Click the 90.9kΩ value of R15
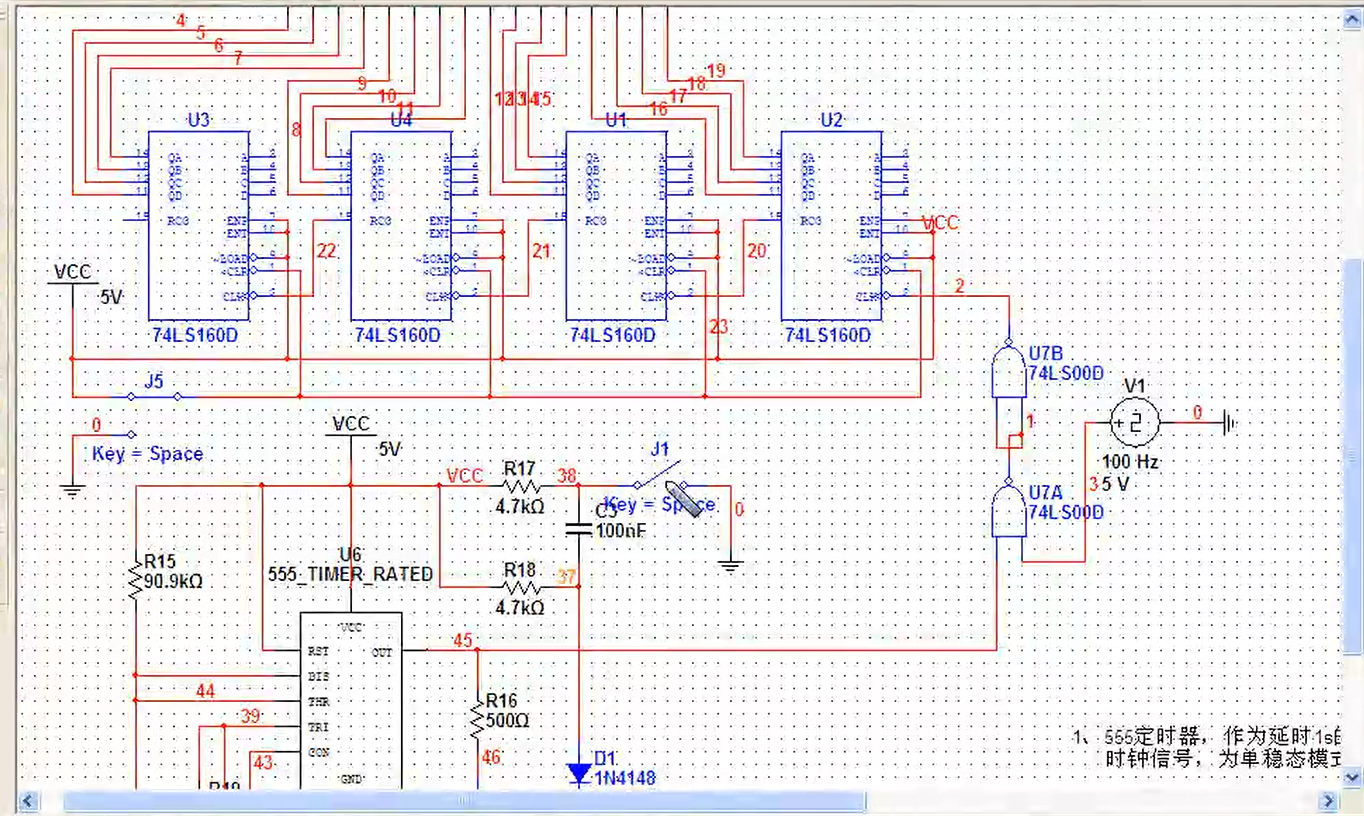 tap(174, 581)
